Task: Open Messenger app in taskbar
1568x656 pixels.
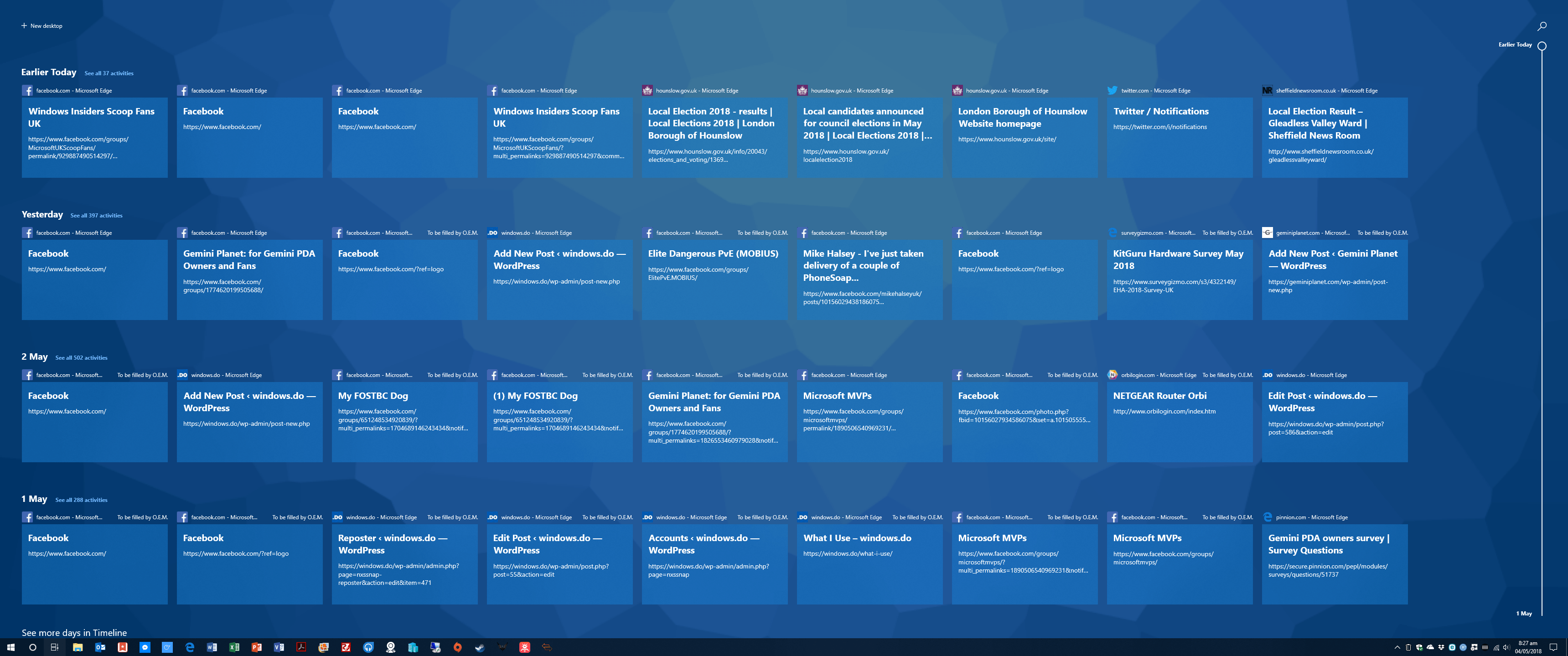Action: pyautogui.click(x=145, y=647)
